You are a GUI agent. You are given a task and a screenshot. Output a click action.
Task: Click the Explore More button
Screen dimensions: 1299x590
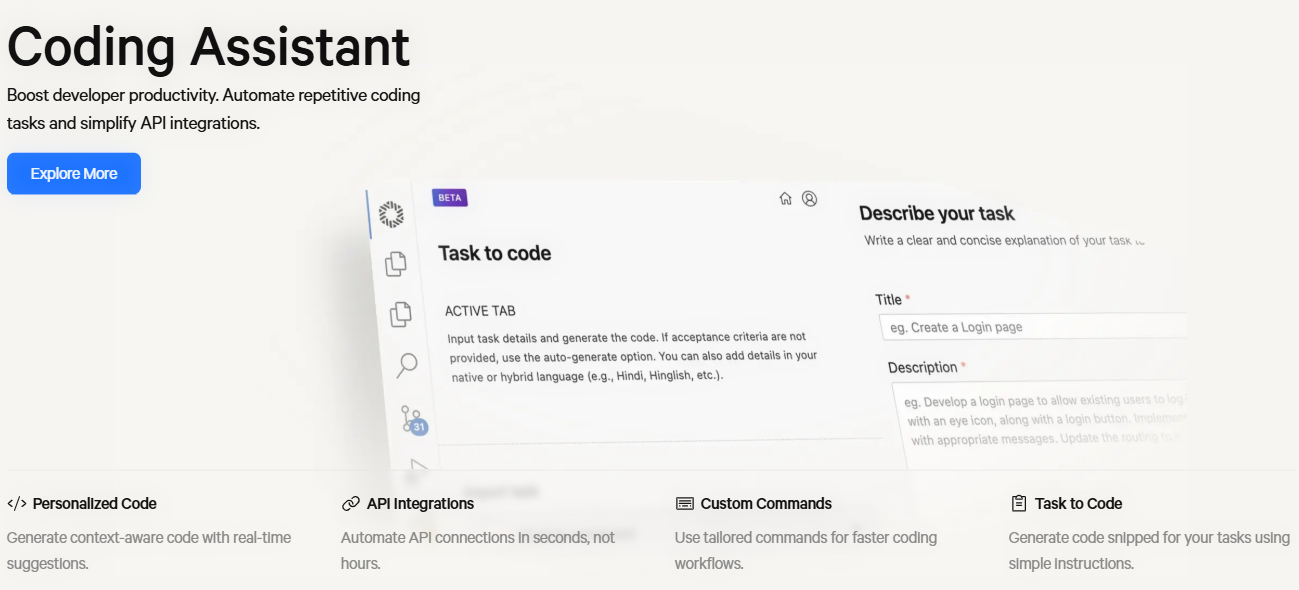(x=74, y=174)
